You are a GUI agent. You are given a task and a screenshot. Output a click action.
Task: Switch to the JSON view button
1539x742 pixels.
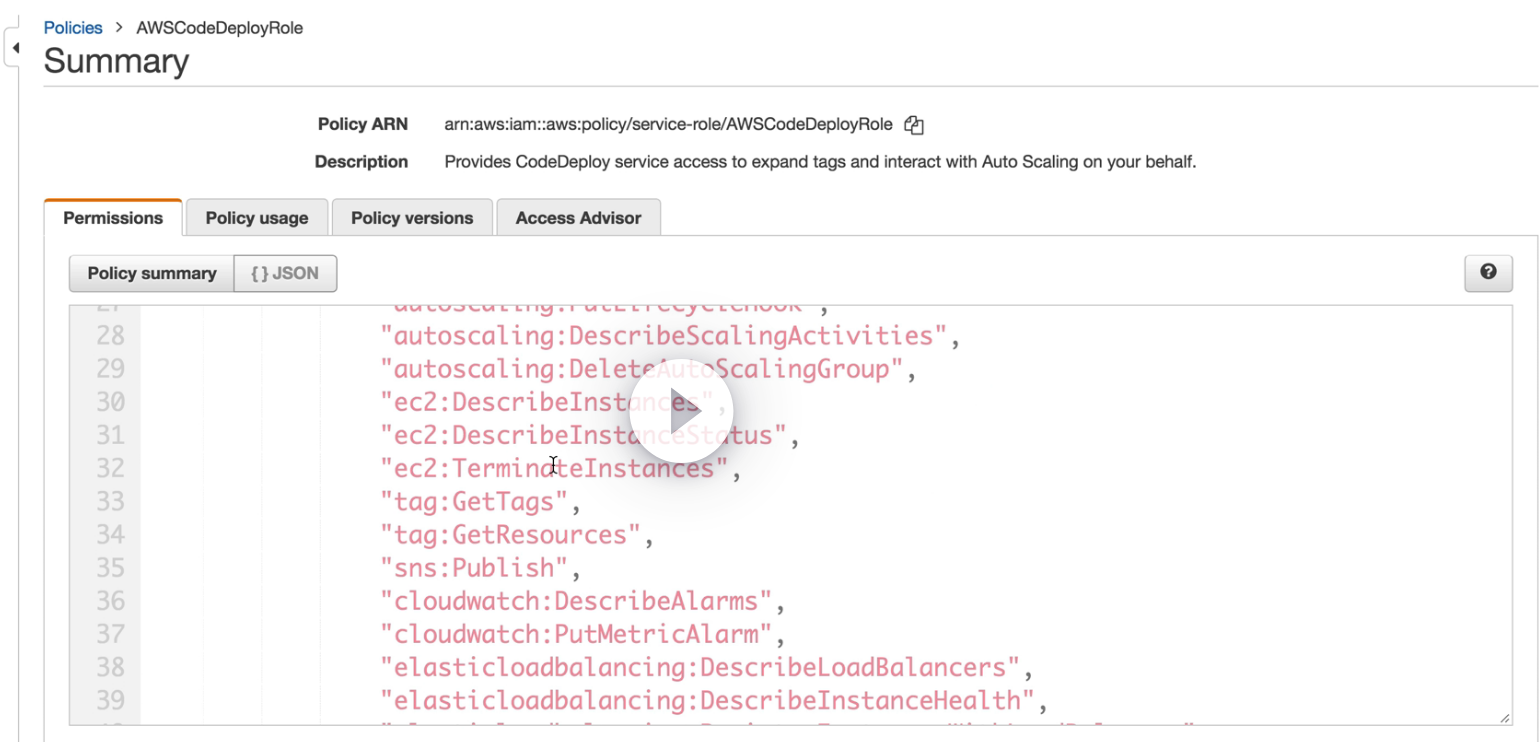pos(285,273)
